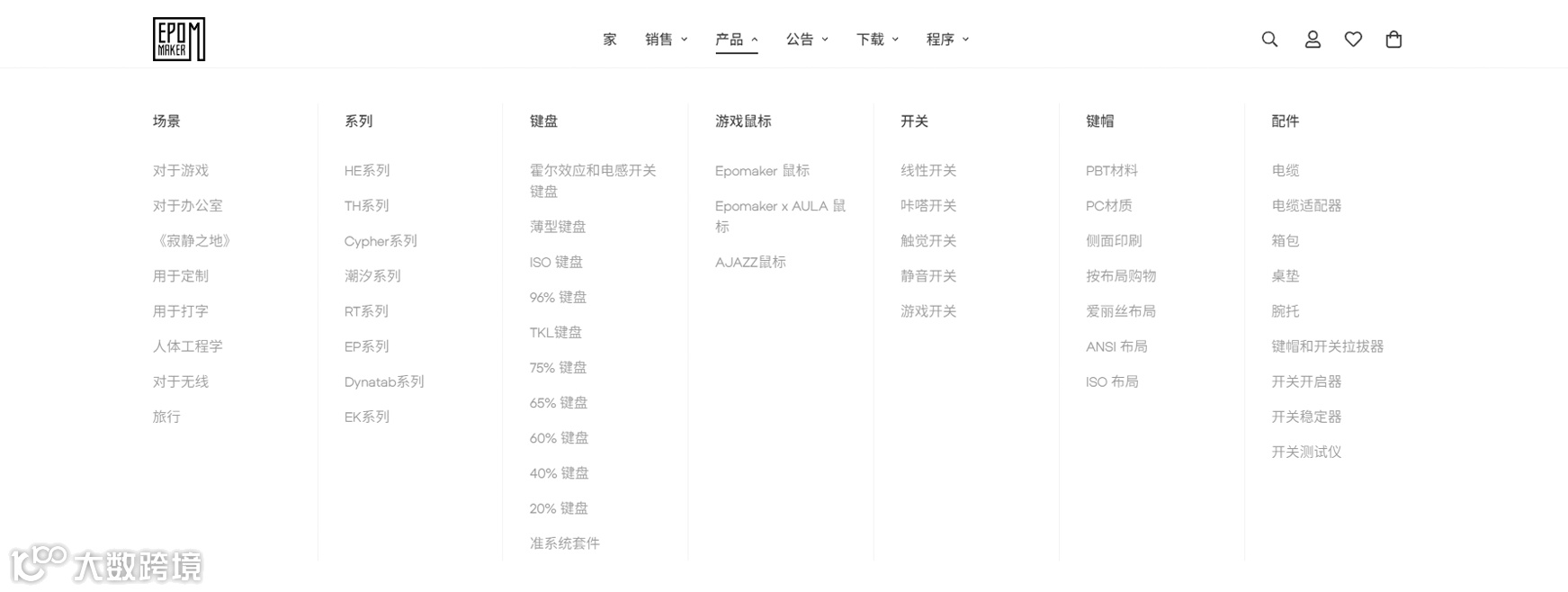Open 爱丽丝布局 link
1568x592 pixels.
(x=1121, y=311)
